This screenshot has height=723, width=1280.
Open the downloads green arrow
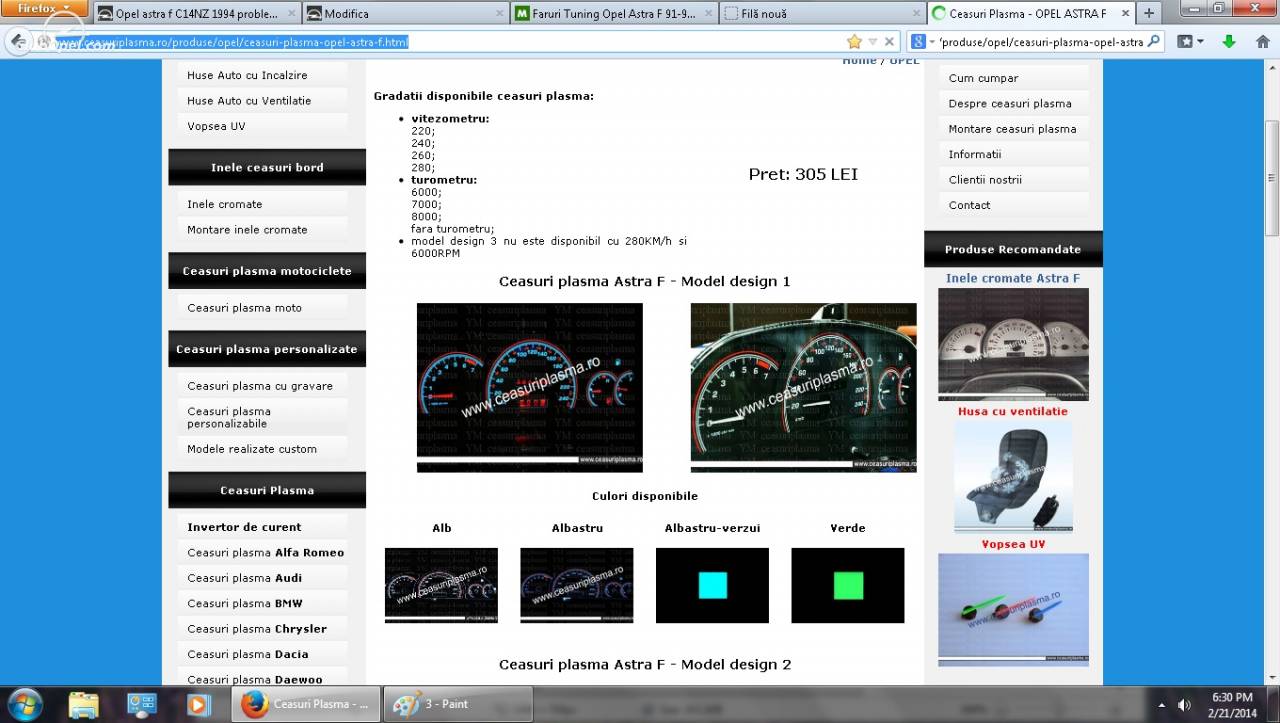(1229, 42)
